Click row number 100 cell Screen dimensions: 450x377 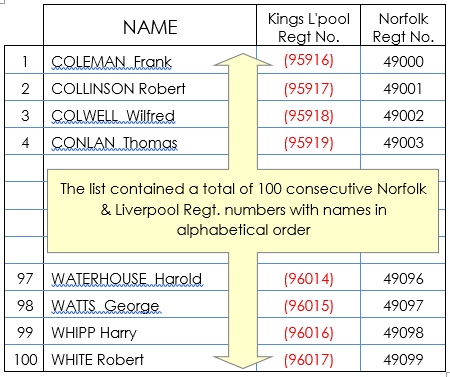25,360
